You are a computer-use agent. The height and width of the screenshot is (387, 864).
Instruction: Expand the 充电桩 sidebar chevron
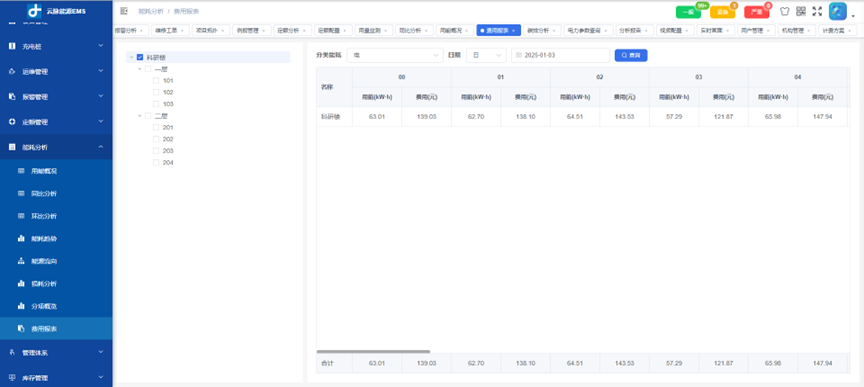coord(101,46)
